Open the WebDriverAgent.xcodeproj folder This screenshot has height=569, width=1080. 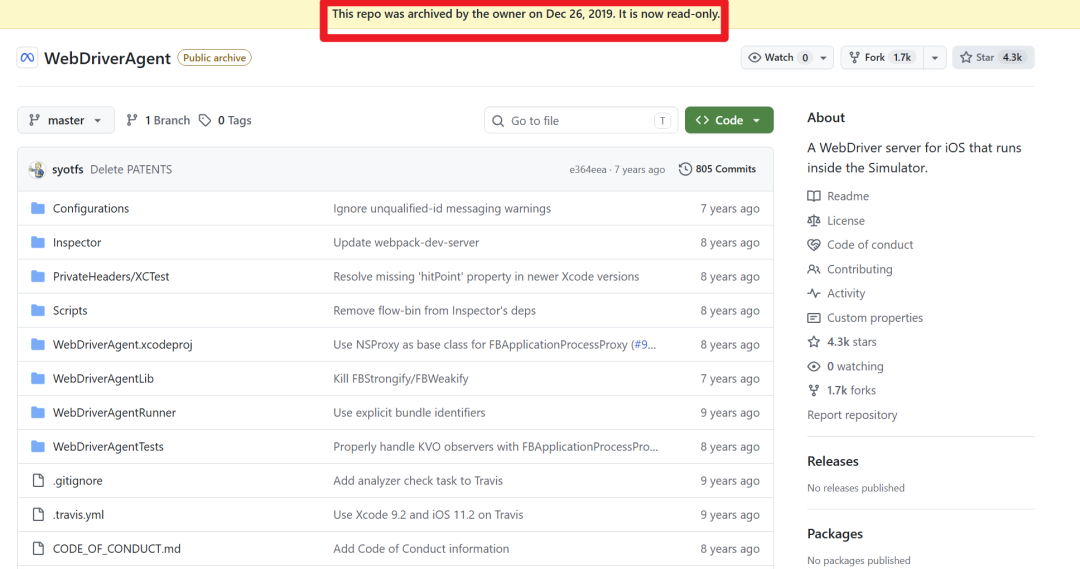click(x=123, y=344)
